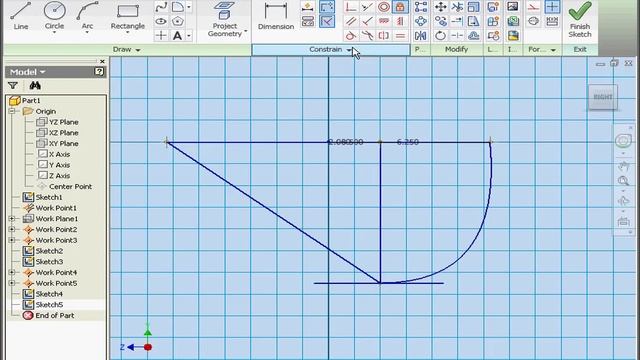Open the Text tool dropdown arrow
Image resolution: width=640 pixels, height=360 pixels.
[189, 36]
